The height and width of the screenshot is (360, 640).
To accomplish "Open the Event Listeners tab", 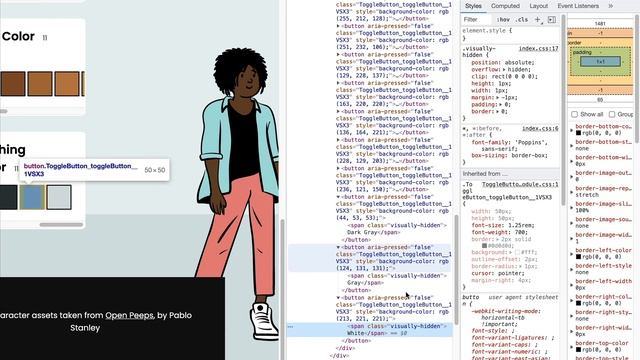I will pos(578,6).
